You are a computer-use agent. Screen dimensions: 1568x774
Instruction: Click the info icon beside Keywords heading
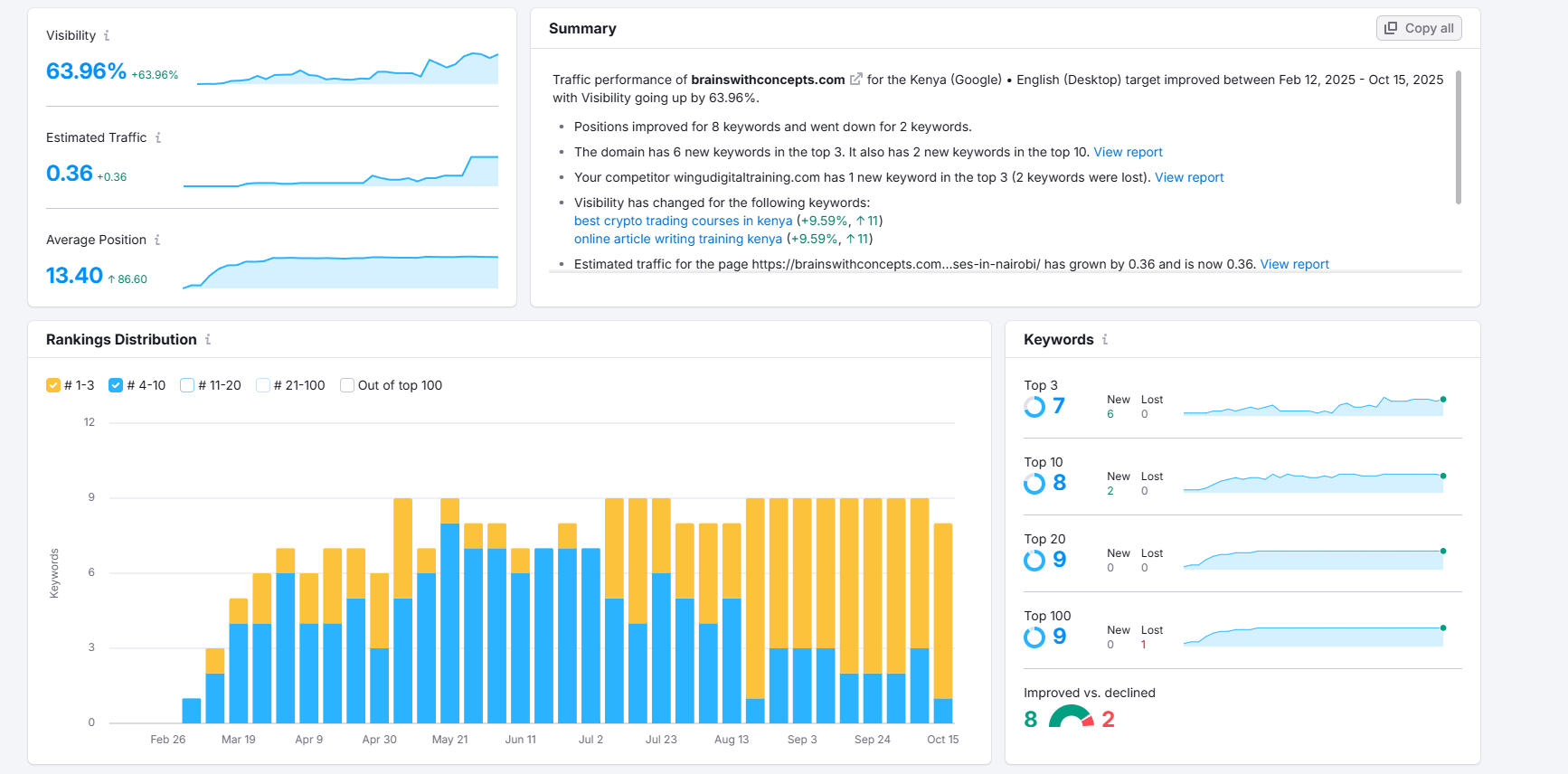click(1105, 340)
